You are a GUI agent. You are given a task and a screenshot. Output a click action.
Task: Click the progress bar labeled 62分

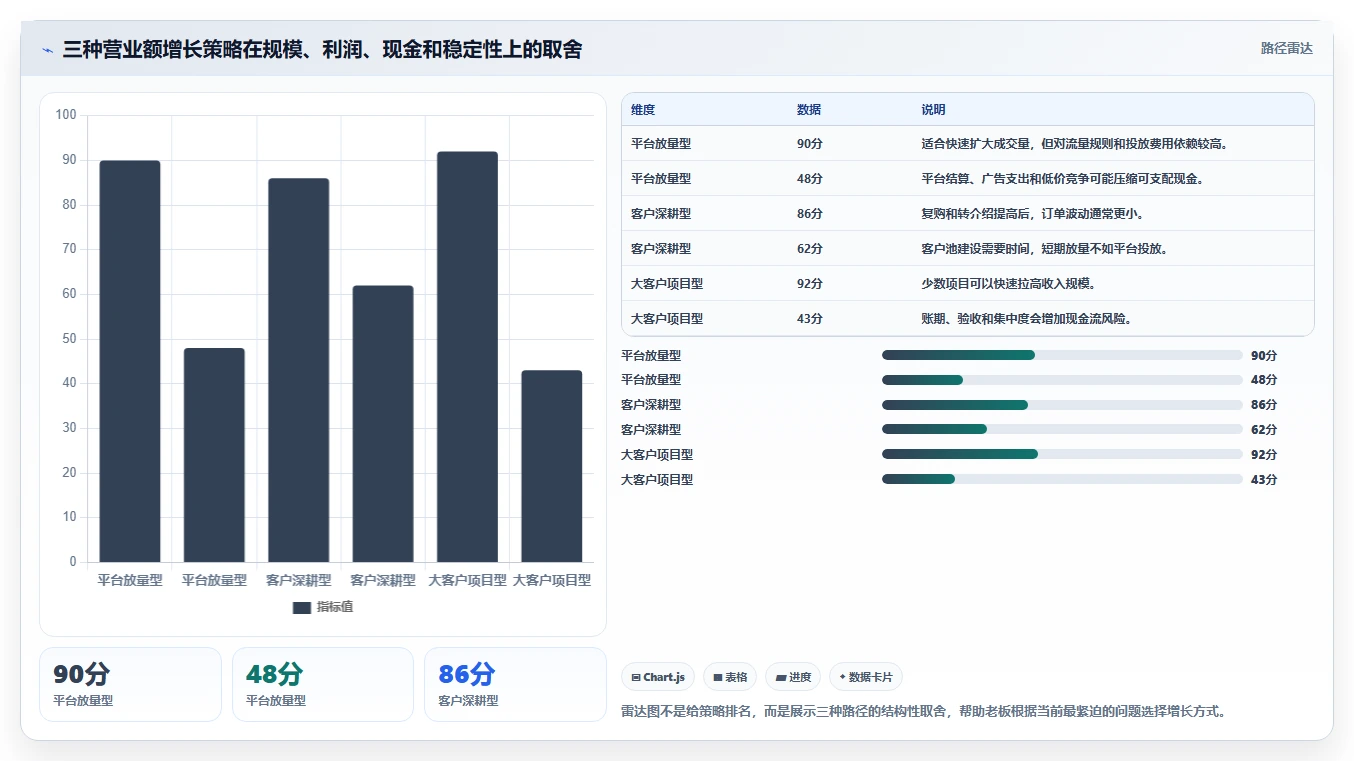(x=1062, y=430)
